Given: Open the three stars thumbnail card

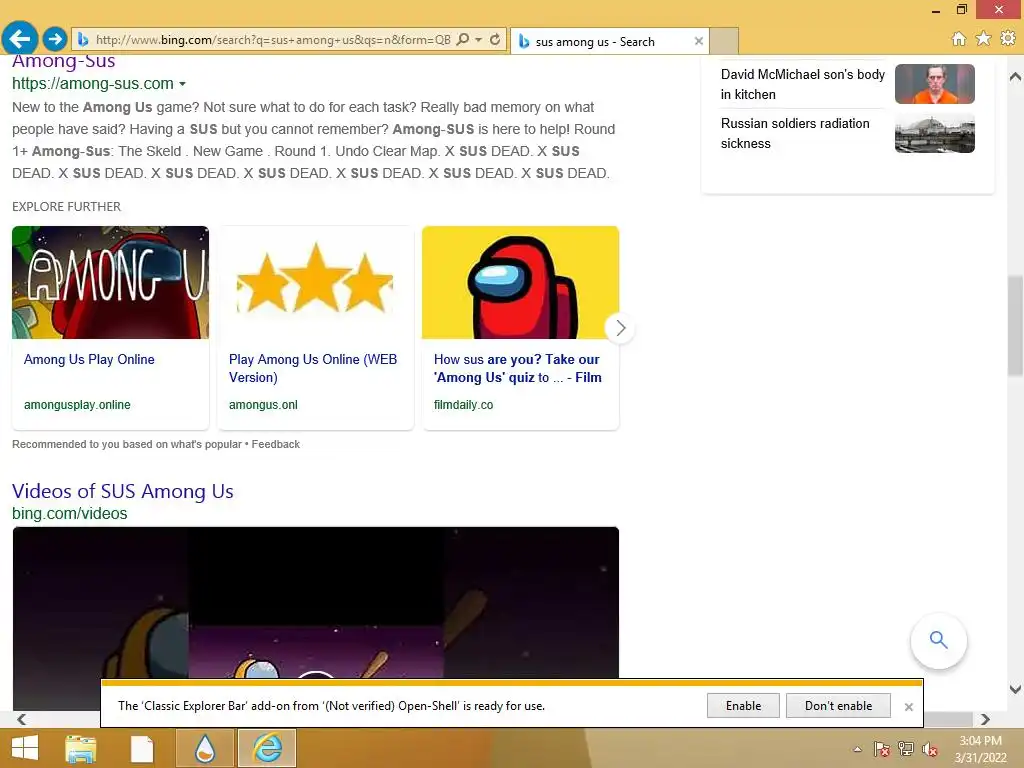Looking at the screenshot, I should coord(315,282).
